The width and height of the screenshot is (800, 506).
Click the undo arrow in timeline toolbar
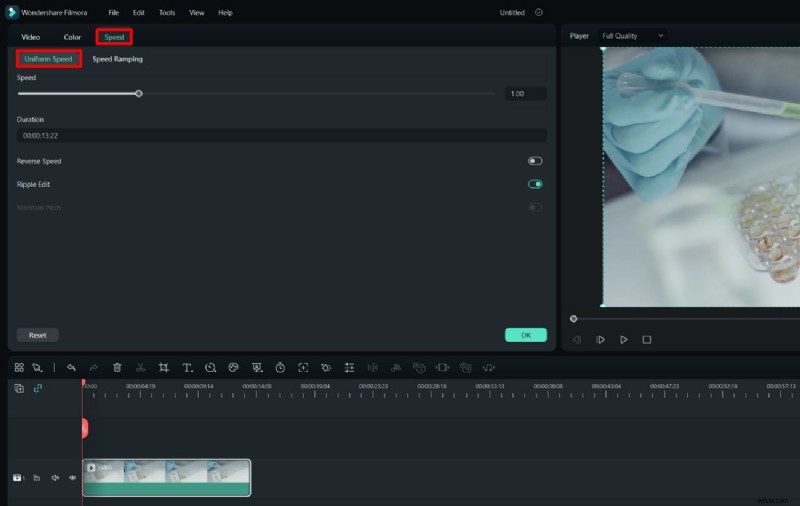point(71,367)
